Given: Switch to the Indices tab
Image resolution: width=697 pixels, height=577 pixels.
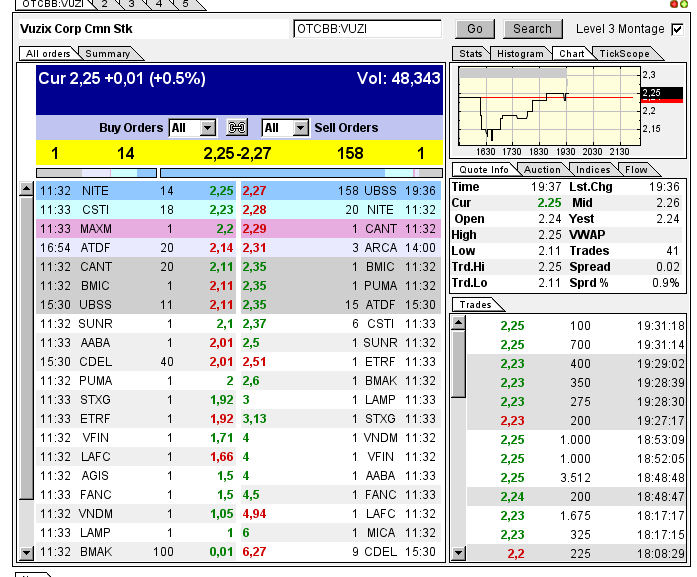Looking at the screenshot, I should point(593,170).
